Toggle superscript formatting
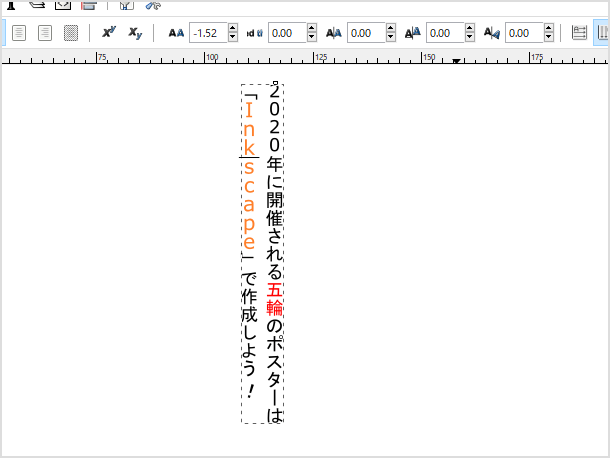The image size is (610, 458). 109,33
